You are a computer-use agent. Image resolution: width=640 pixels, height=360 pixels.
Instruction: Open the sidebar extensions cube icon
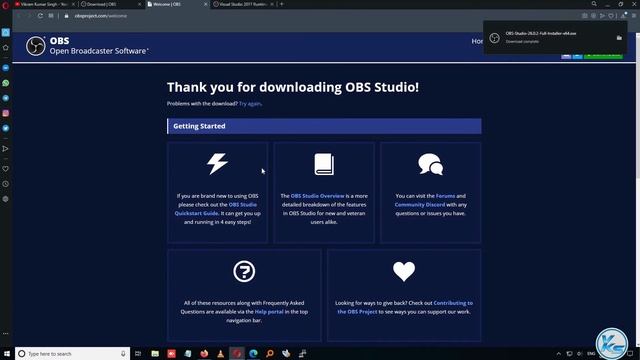pos(6,199)
